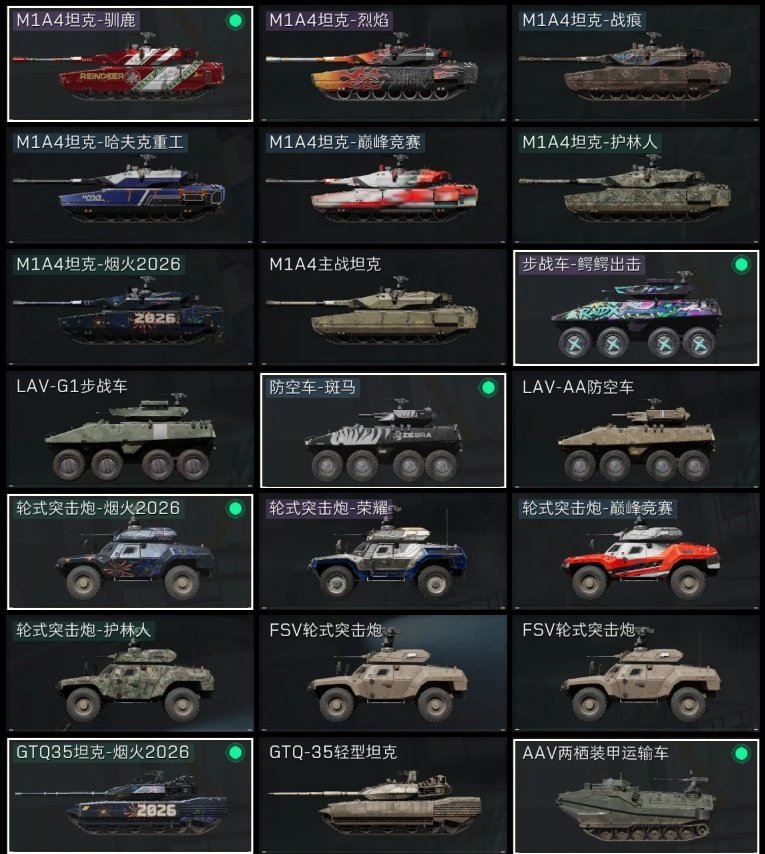Select the 轮式突击炮-荣耀 skin card
The image size is (765, 854).
coord(383,552)
